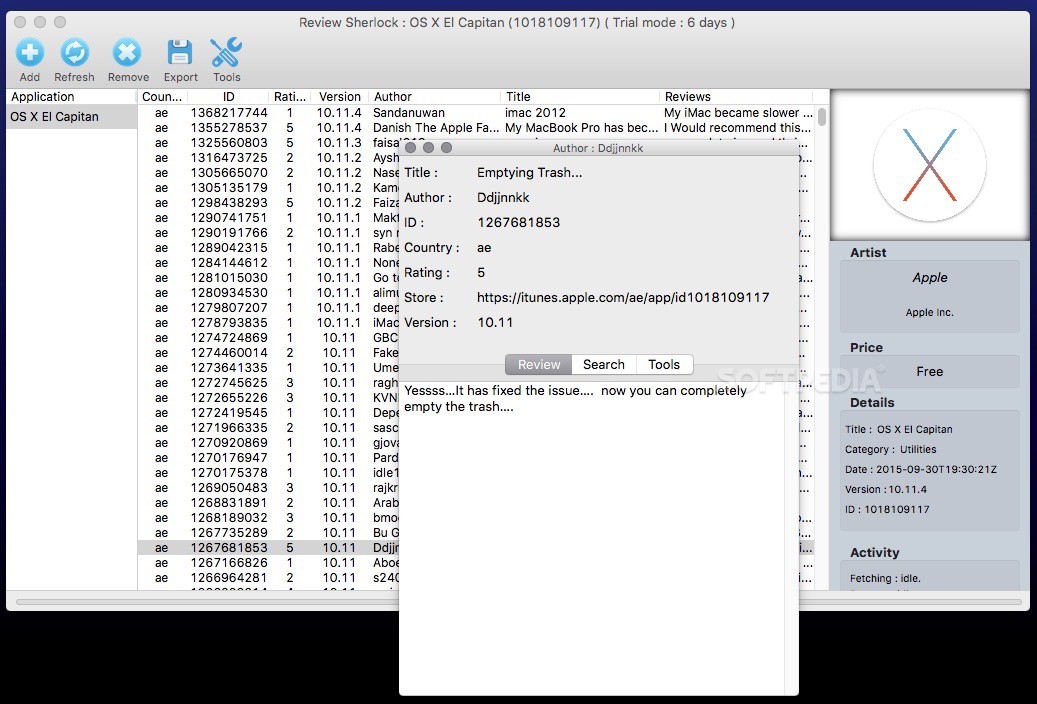Select review row with ID 1273641335
This screenshot has height=704, width=1037.
tap(268, 368)
